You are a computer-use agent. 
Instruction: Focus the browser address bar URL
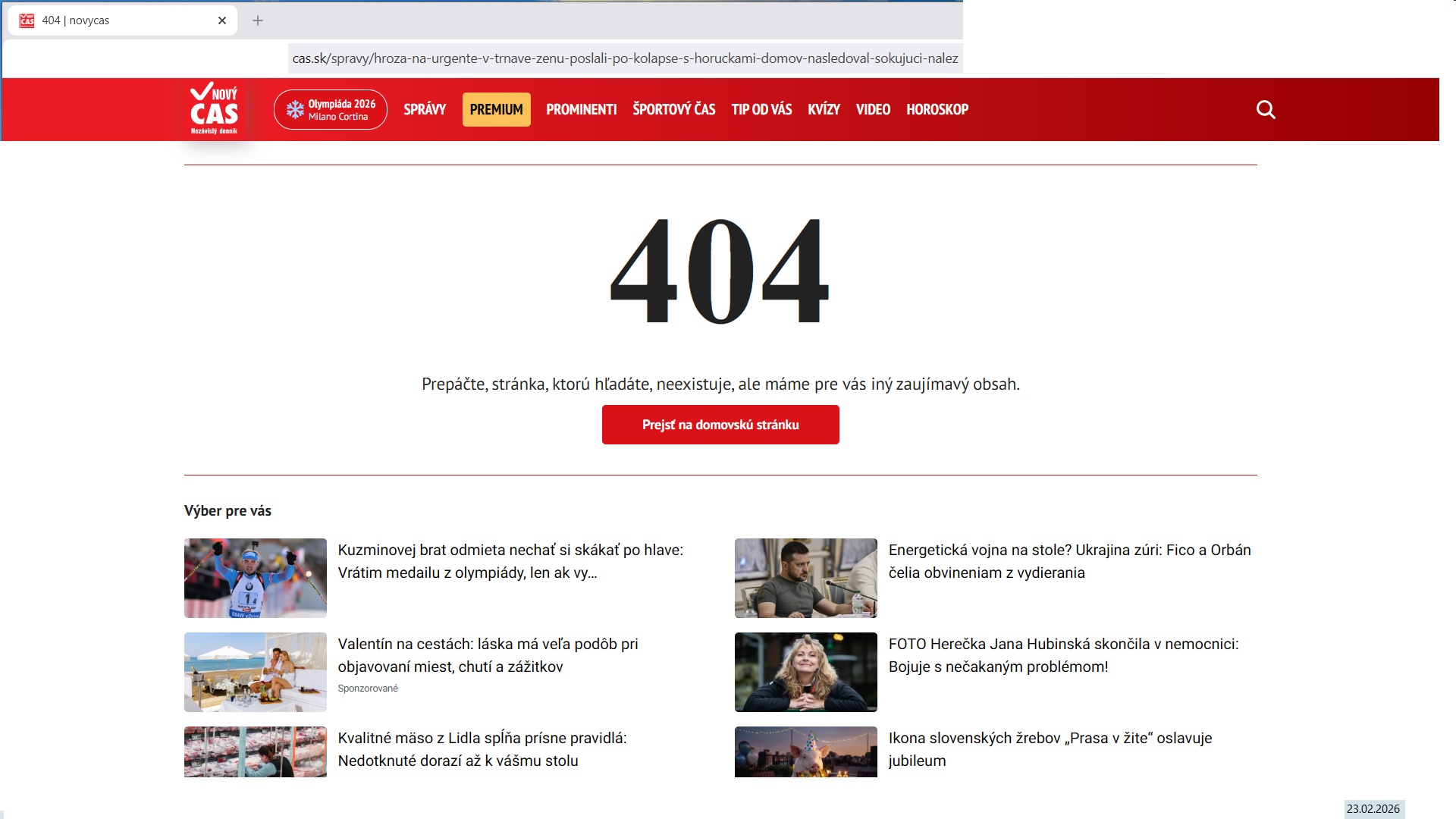625,58
